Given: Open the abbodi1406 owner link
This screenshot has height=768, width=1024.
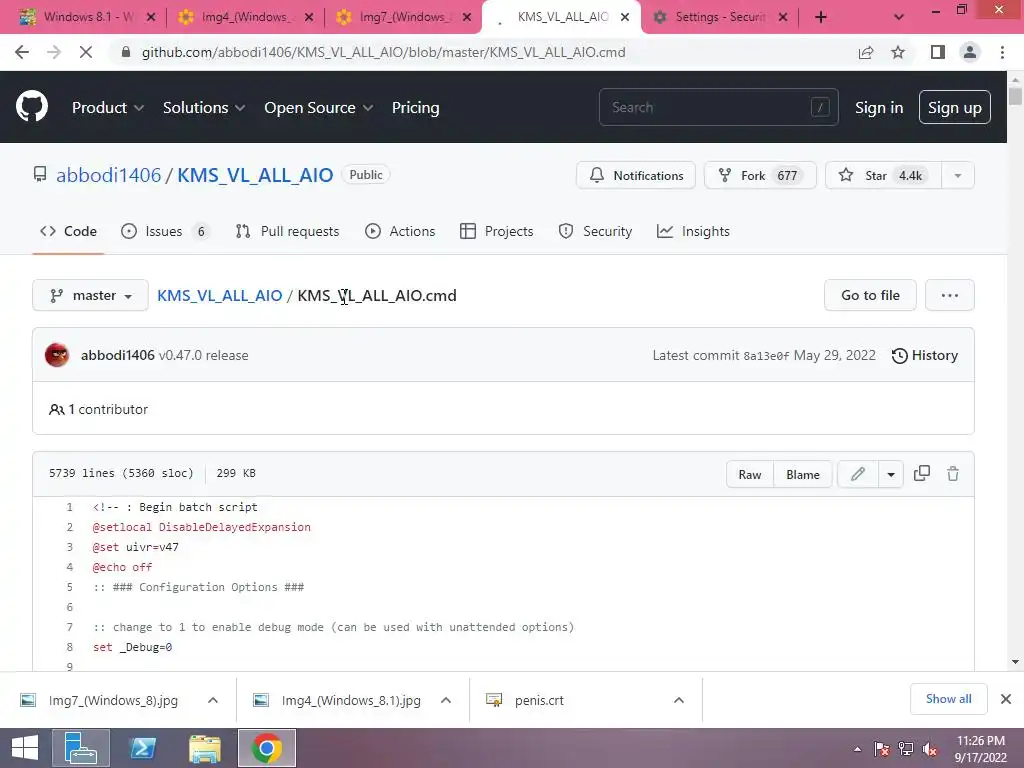Looking at the screenshot, I should (108, 175).
